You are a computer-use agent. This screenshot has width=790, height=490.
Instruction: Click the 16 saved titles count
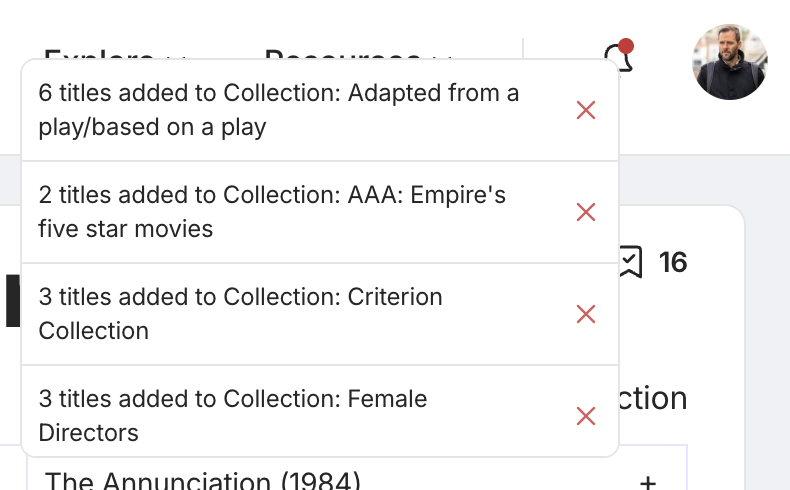673,262
